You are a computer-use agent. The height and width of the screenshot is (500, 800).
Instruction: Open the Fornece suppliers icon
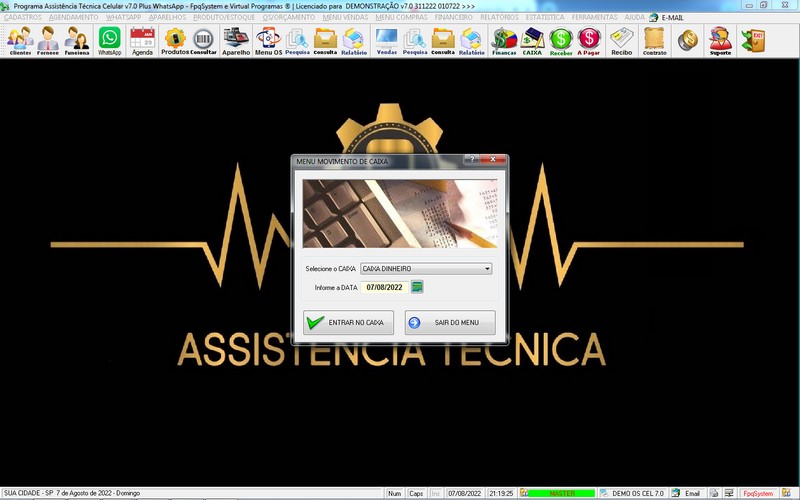pos(48,41)
